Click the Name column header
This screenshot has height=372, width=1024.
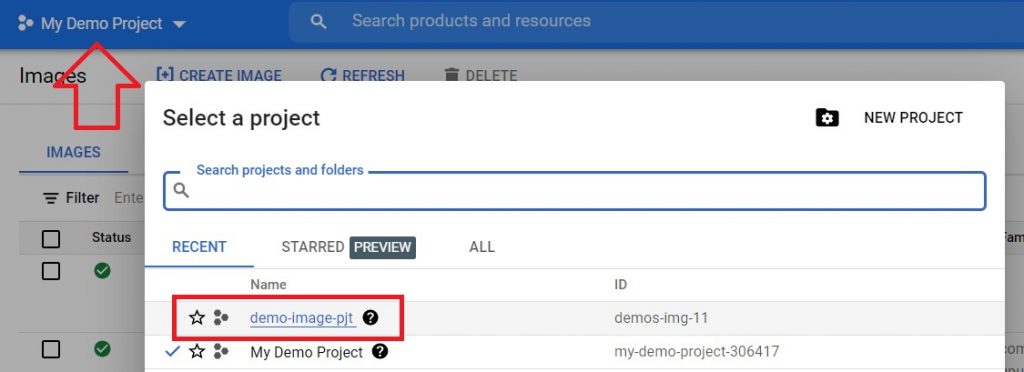click(x=268, y=285)
